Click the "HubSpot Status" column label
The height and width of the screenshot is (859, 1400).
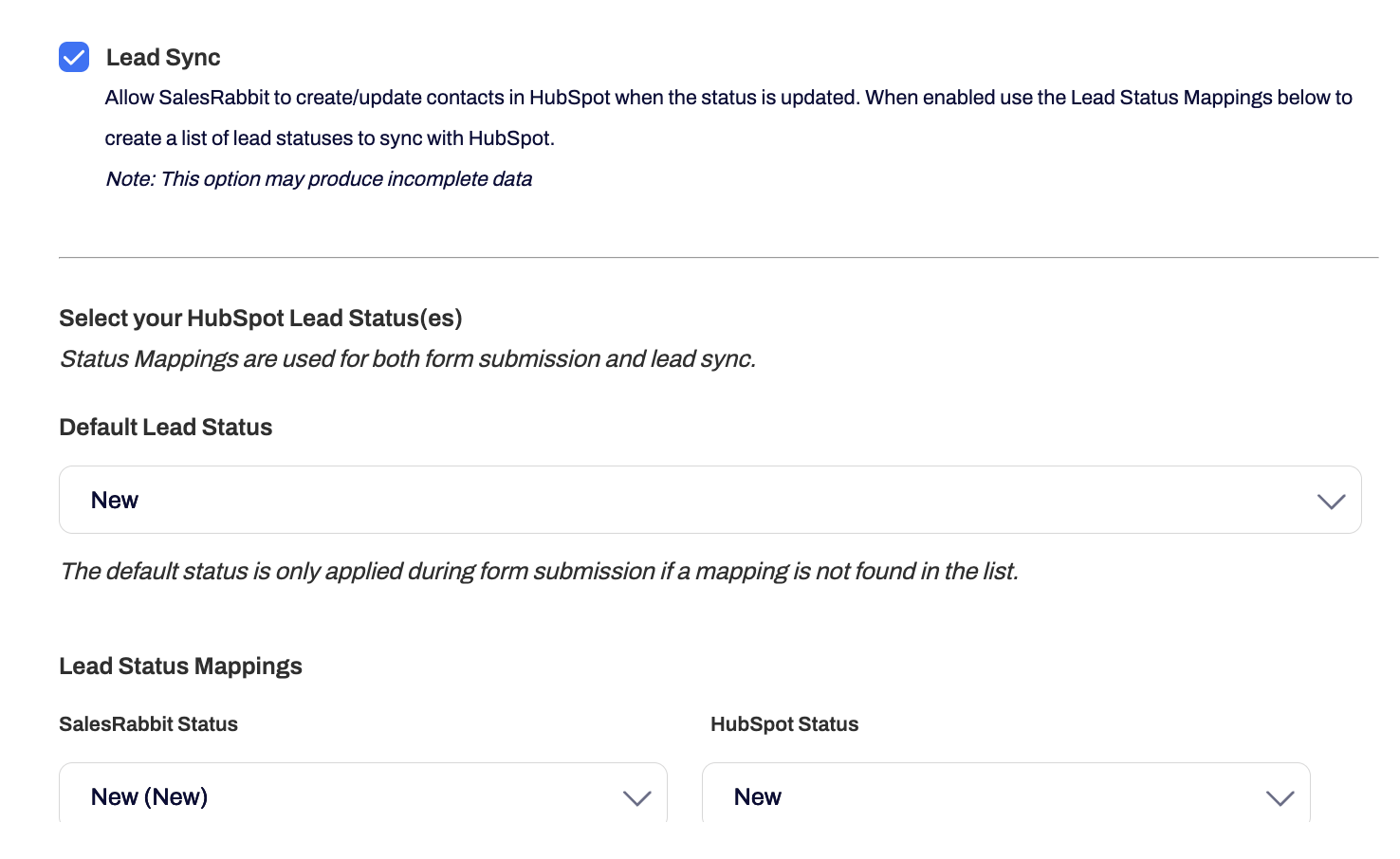tap(784, 724)
